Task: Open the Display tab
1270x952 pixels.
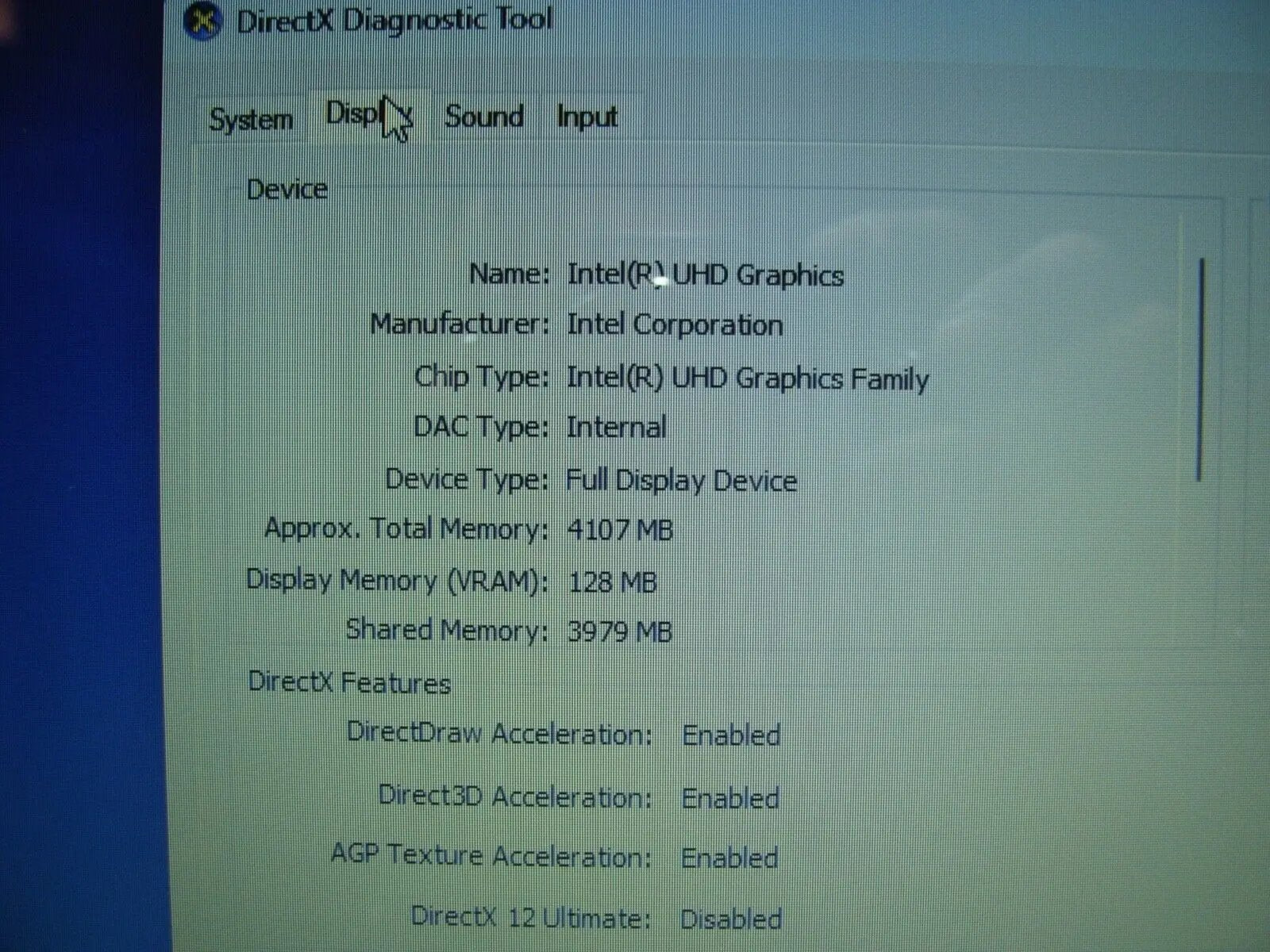Action: click(x=368, y=115)
